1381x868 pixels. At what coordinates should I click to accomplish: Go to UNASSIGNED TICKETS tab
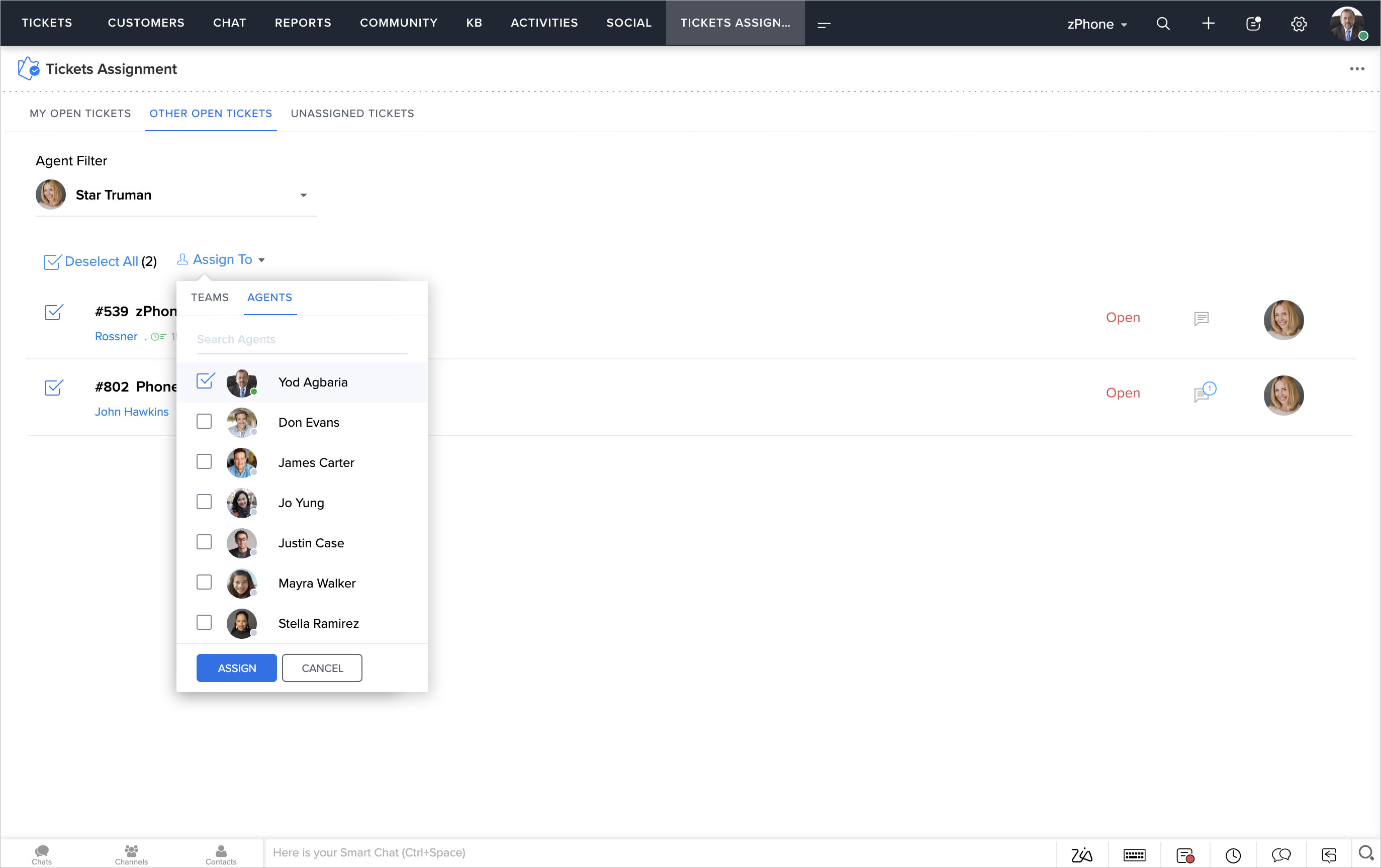(x=352, y=114)
